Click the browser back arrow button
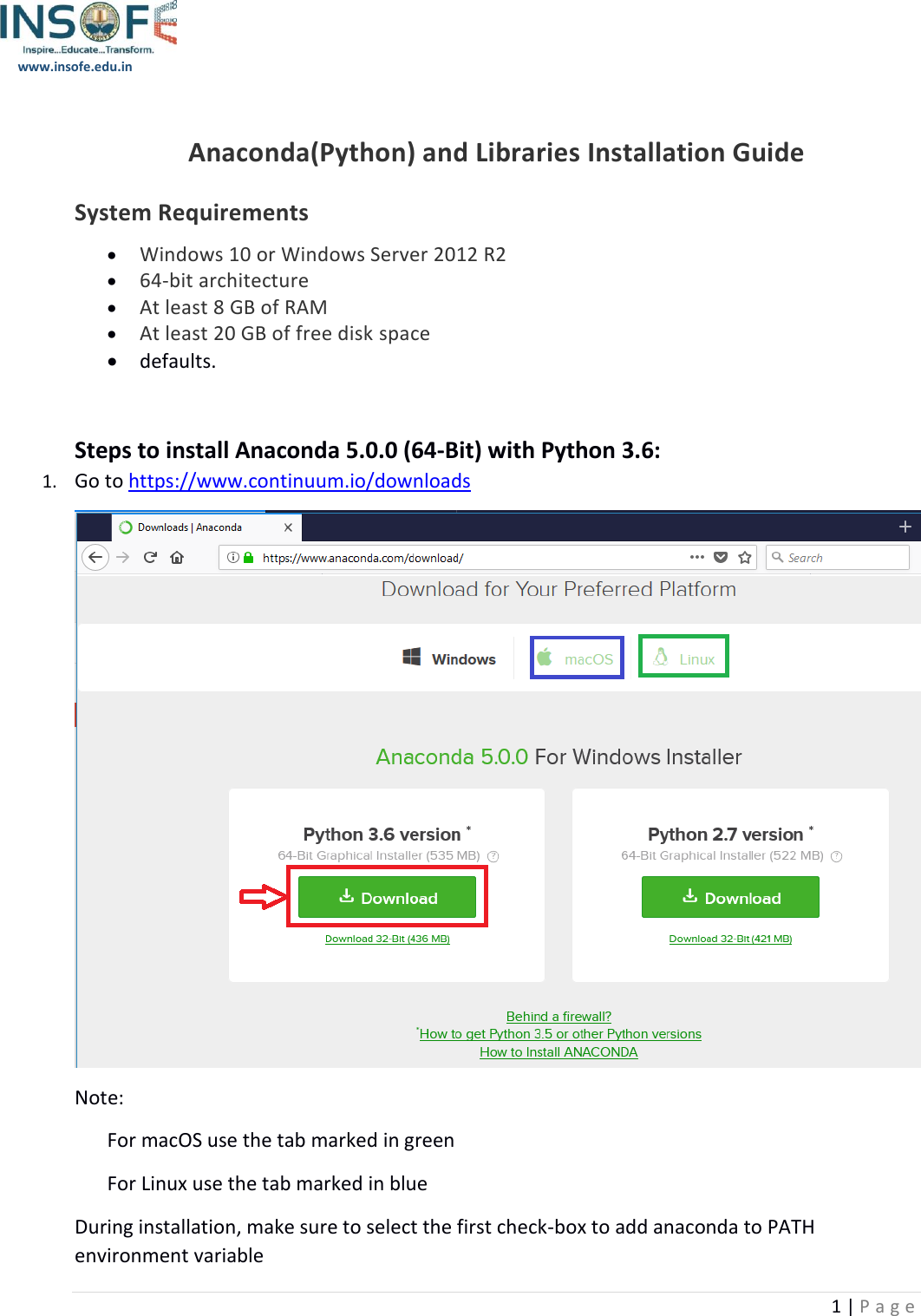 [x=95, y=557]
